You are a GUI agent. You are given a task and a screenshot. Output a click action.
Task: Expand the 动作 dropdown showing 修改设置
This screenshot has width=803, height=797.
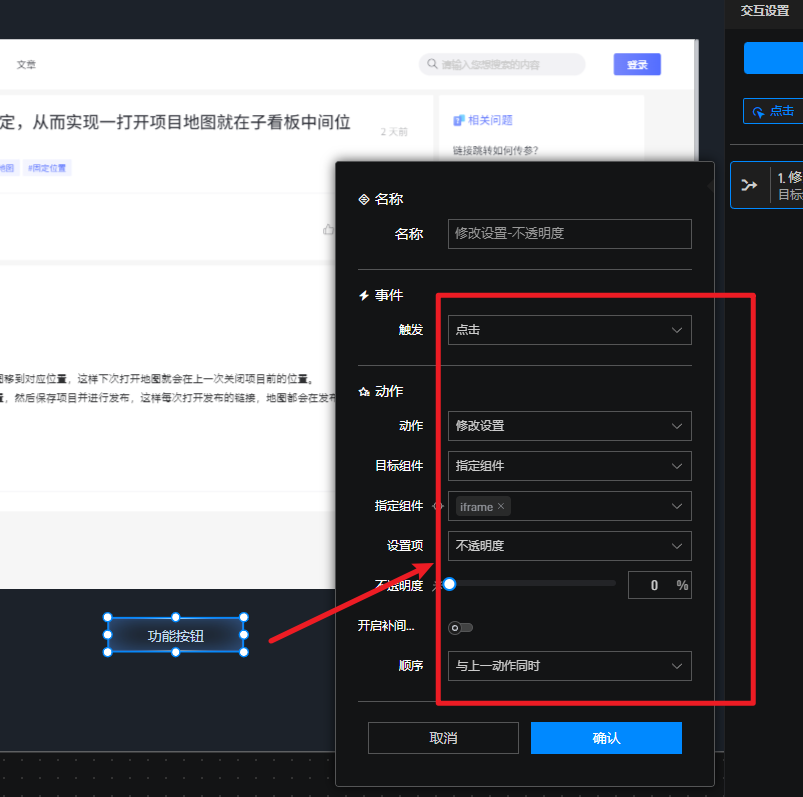coord(569,426)
